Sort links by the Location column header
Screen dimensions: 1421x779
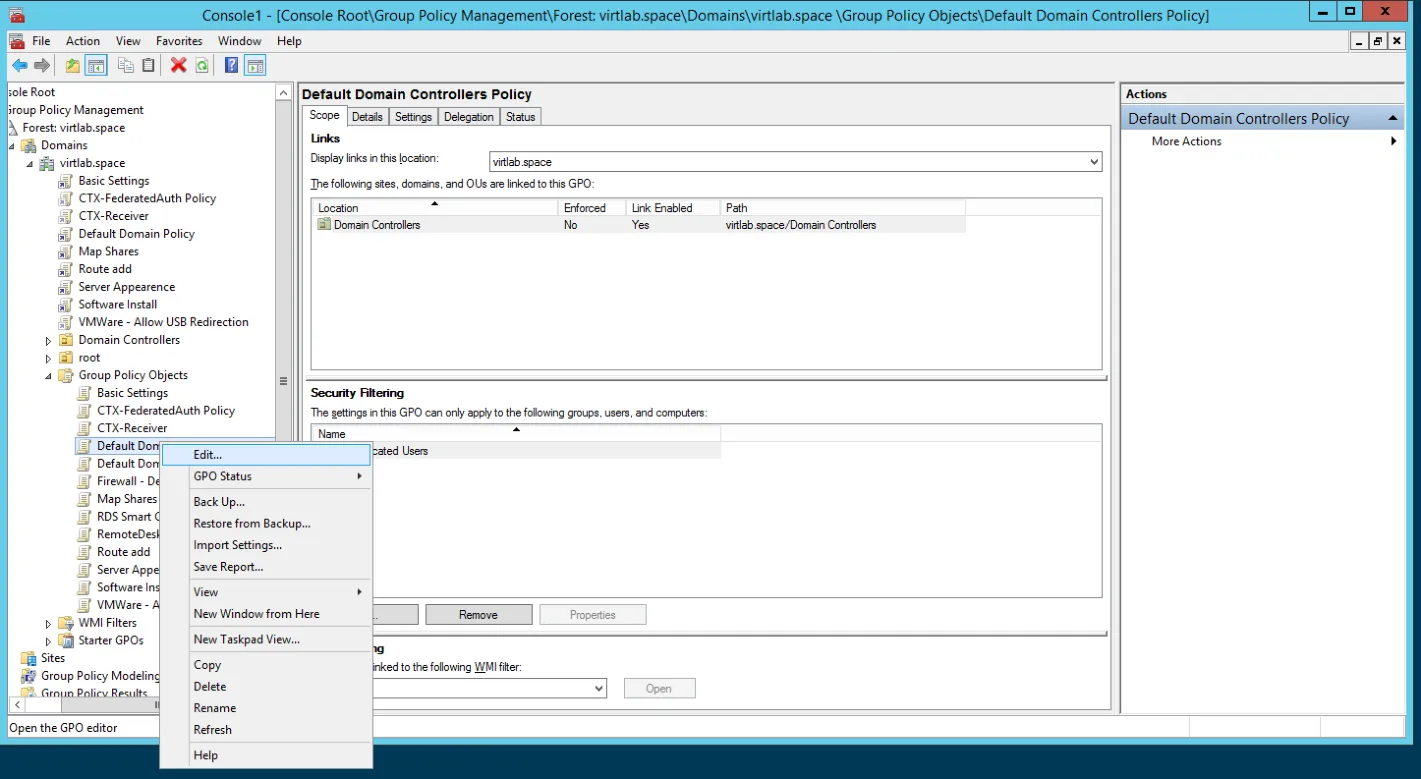(x=434, y=208)
